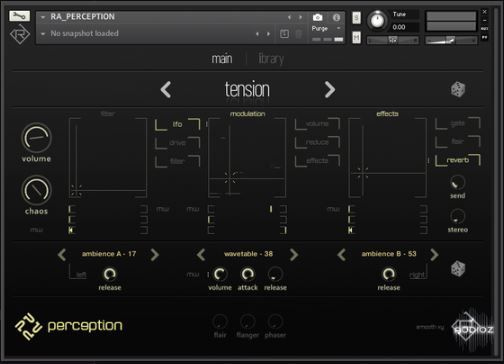Click the Rigid Audio logo icon
504x364 pixels.
[x=20, y=34]
